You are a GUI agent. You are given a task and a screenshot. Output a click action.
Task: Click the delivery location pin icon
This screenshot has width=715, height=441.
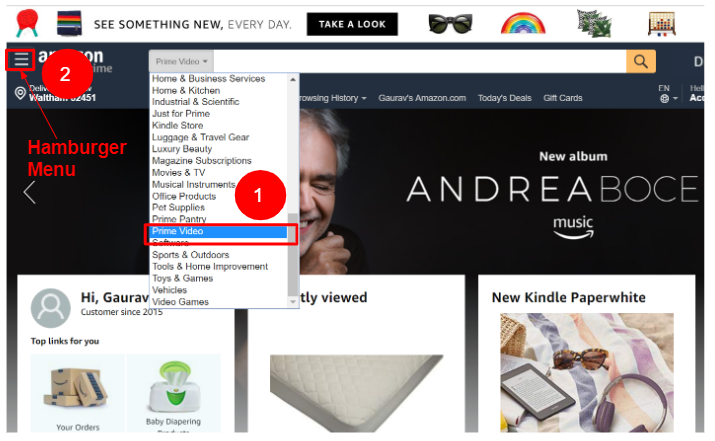pyautogui.click(x=20, y=93)
